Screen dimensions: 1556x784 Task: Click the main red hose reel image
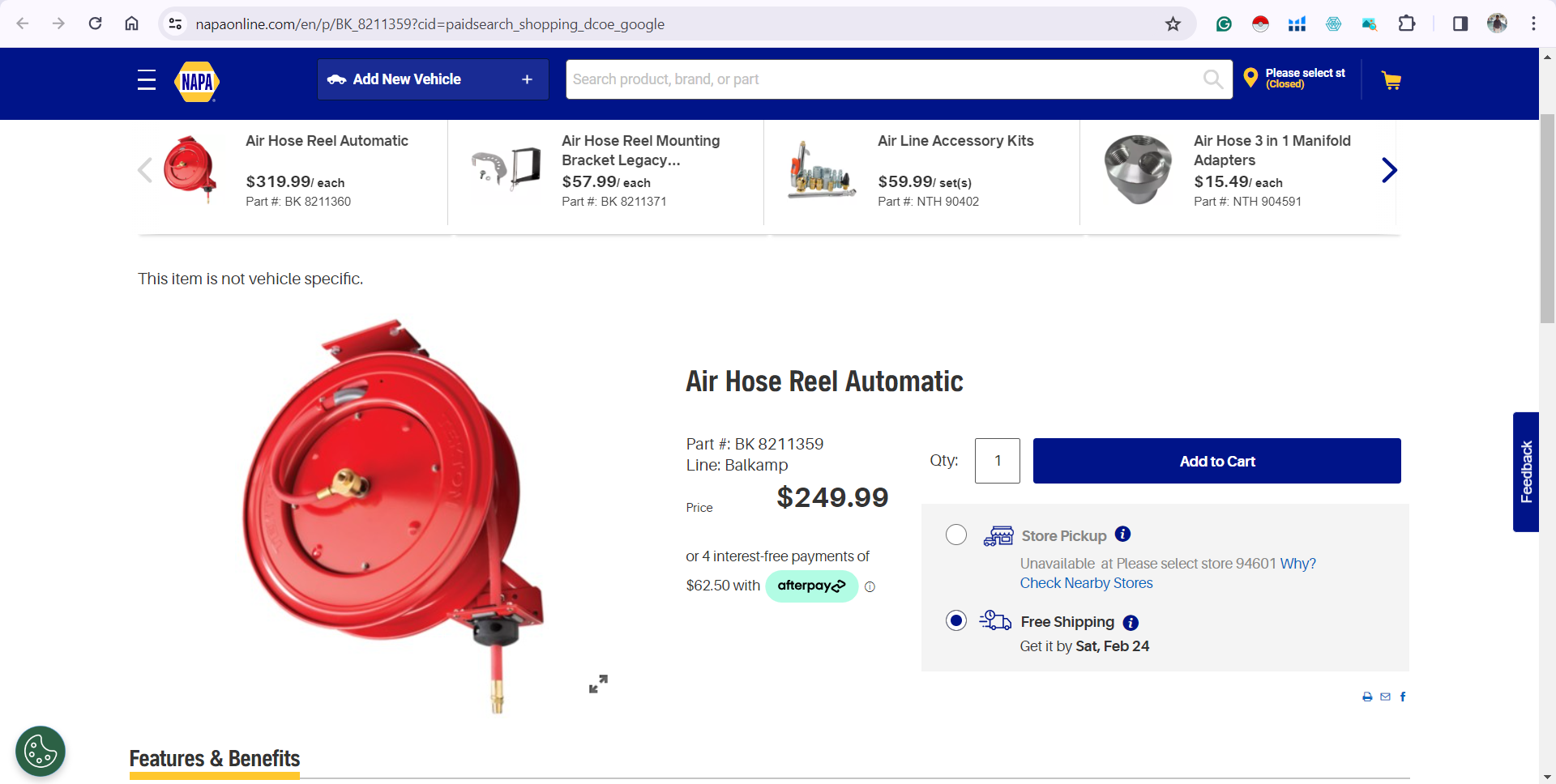coord(395,515)
